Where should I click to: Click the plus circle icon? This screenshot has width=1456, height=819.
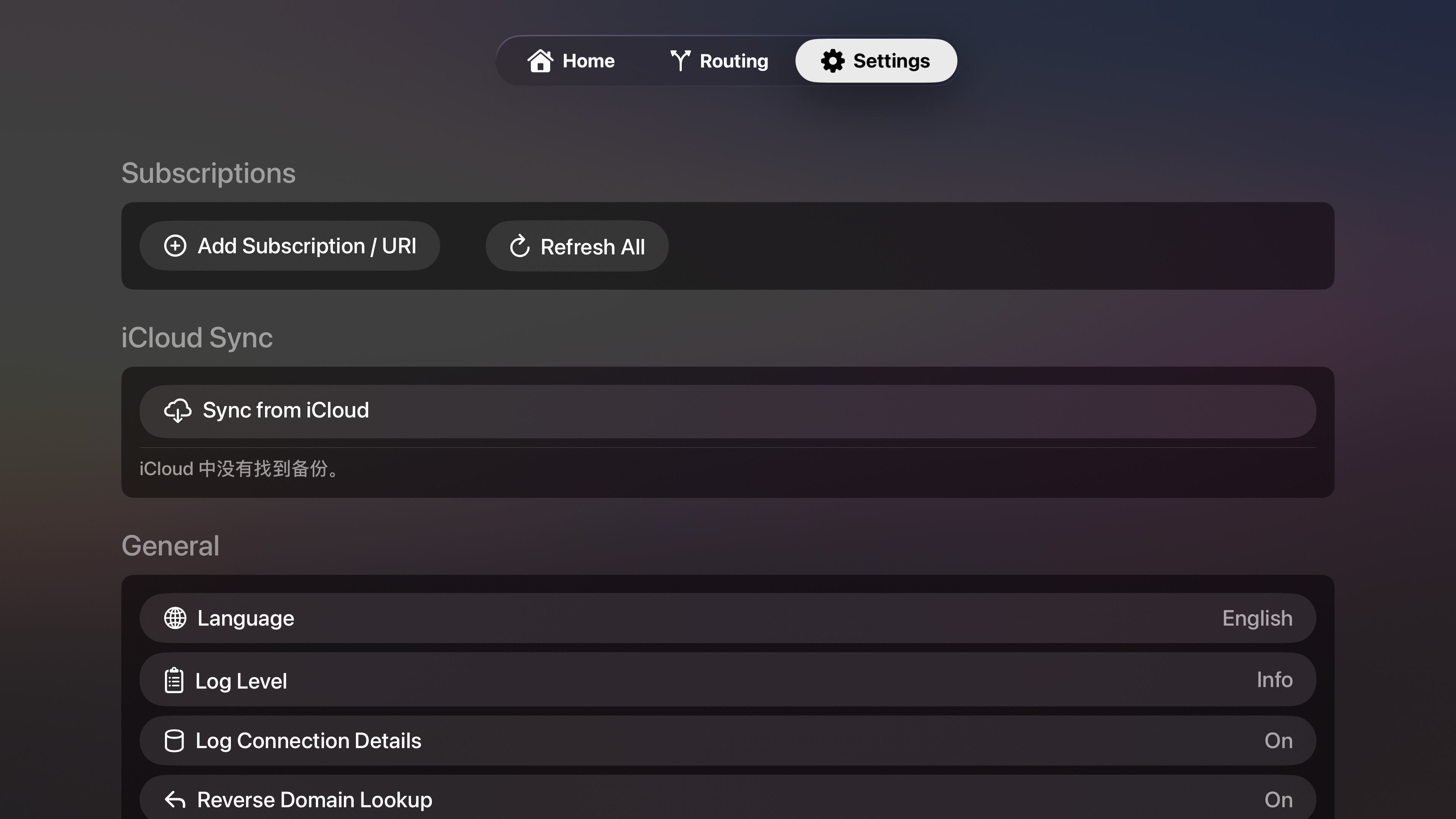[x=175, y=246]
